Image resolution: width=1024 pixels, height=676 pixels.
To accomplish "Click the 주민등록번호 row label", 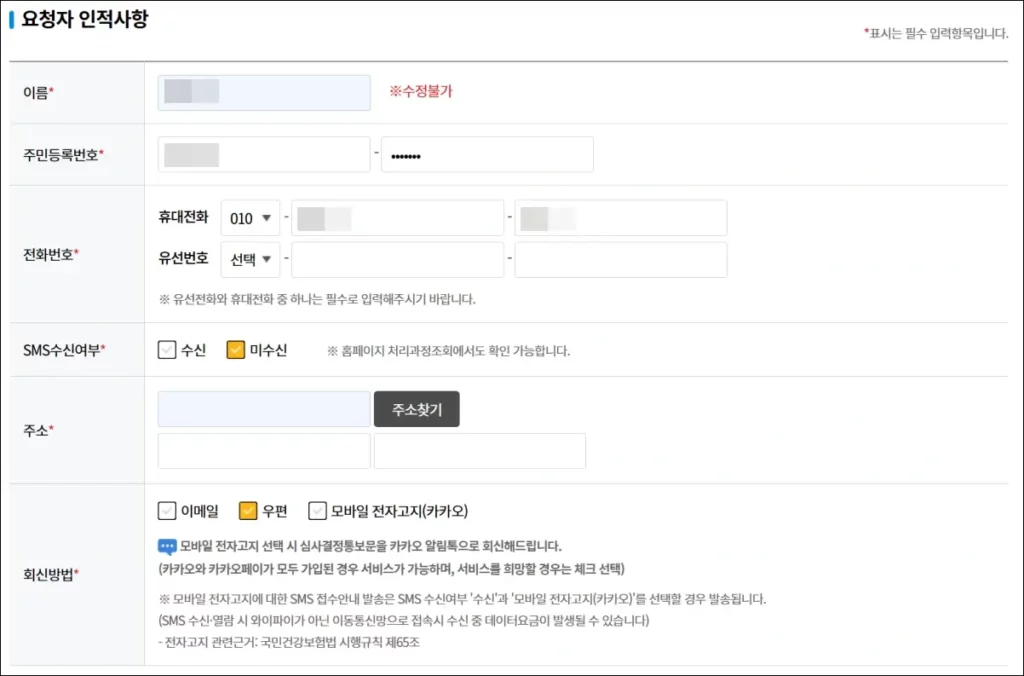I will click(x=63, y=155).
